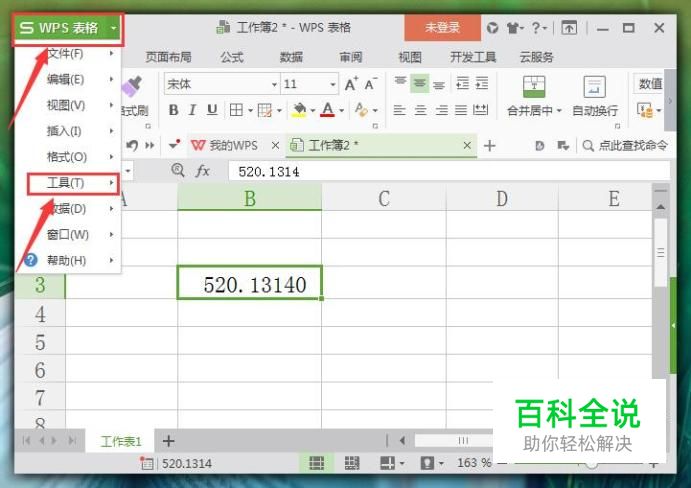Switch to normal view in status bar
This screenshot has width=691, height=488.
pos(316,463)
